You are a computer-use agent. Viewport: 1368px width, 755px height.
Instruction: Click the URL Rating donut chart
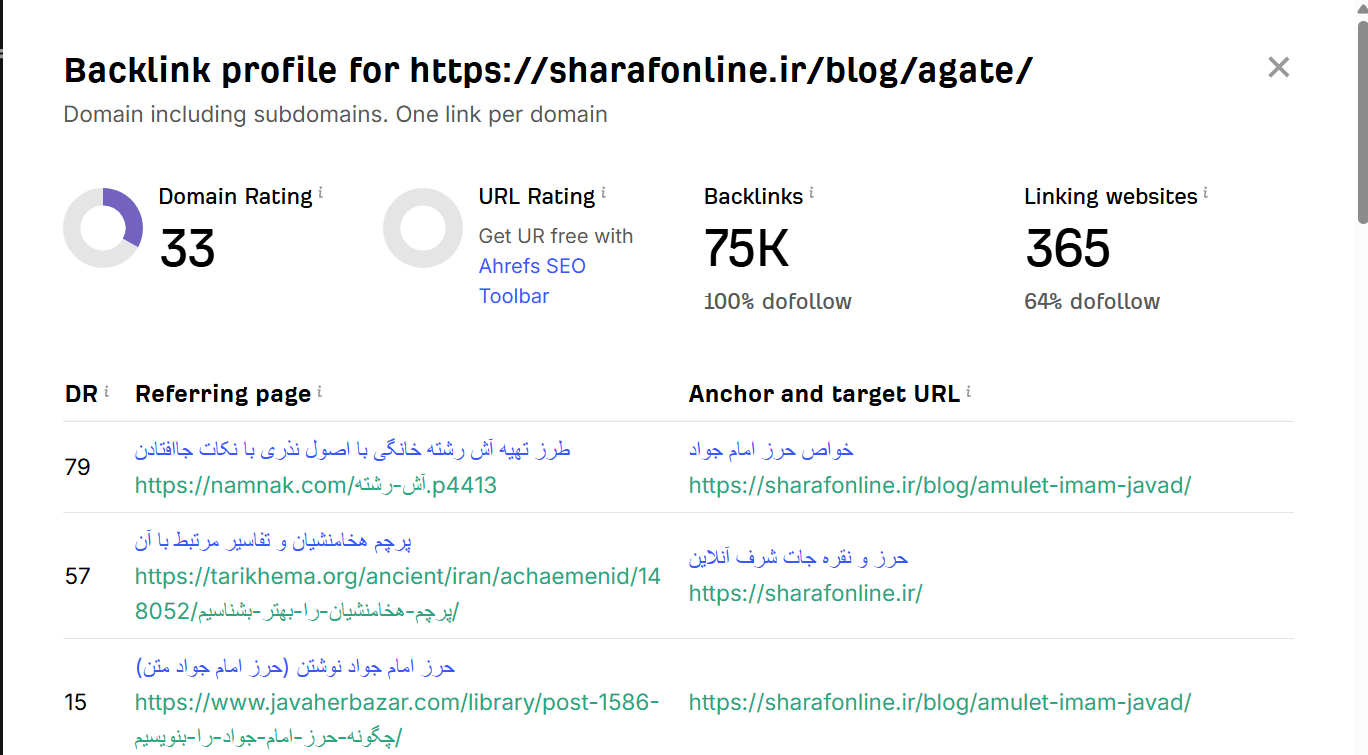pyautogui.click(x=423, y=228)
